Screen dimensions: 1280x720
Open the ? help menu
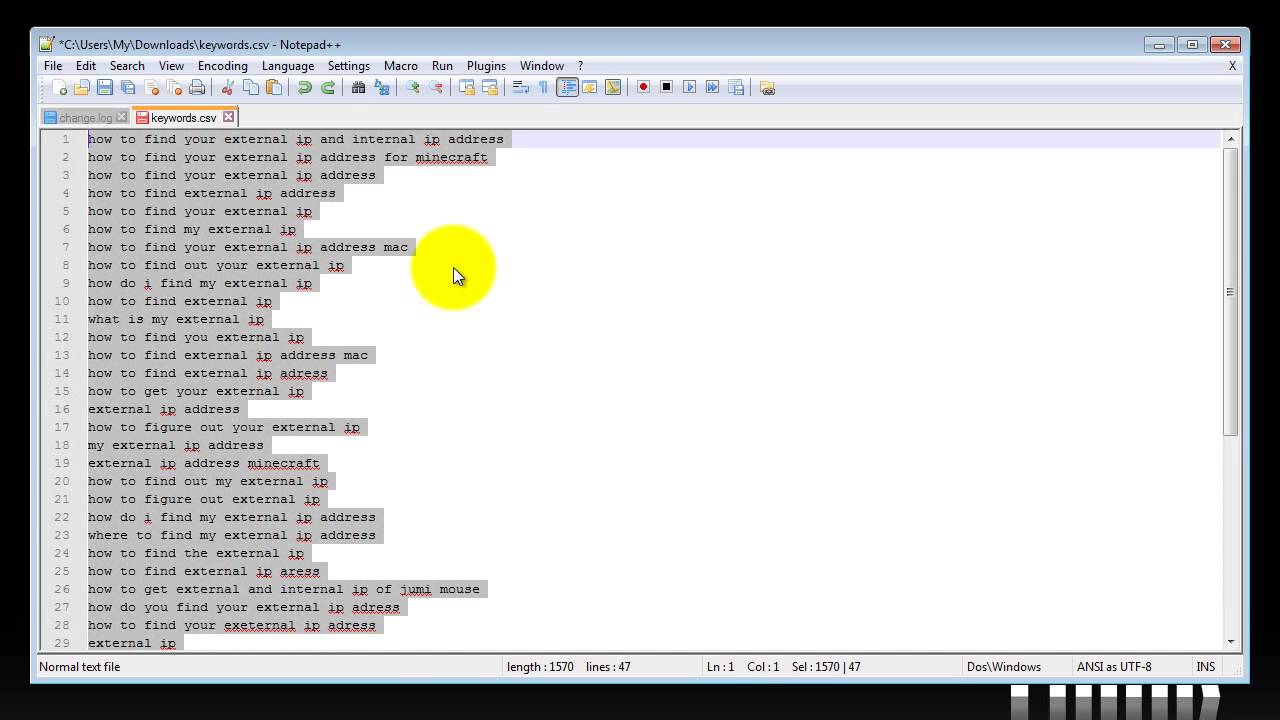580,66
